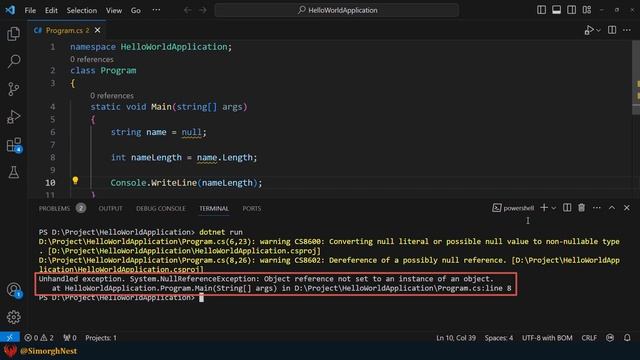Close the Program.cs tab
The height and width of the screenshot is (360, 640).
click(x=98, y=30)
